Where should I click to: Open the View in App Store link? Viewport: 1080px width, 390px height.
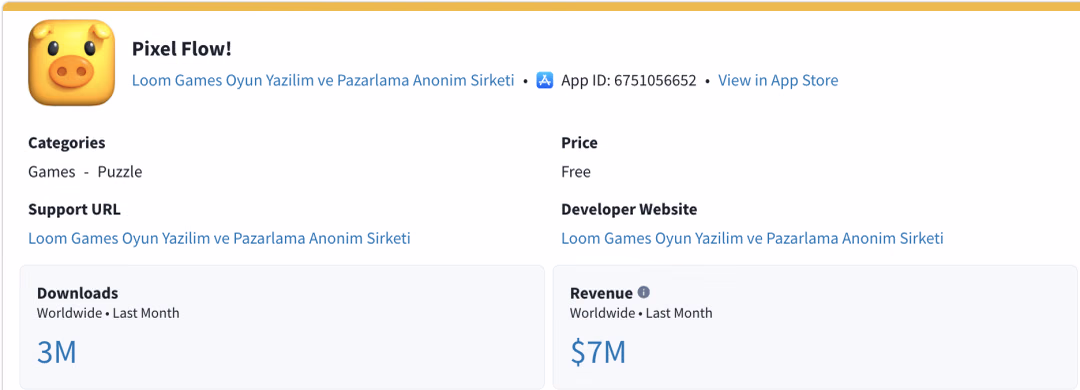(778, 81)
